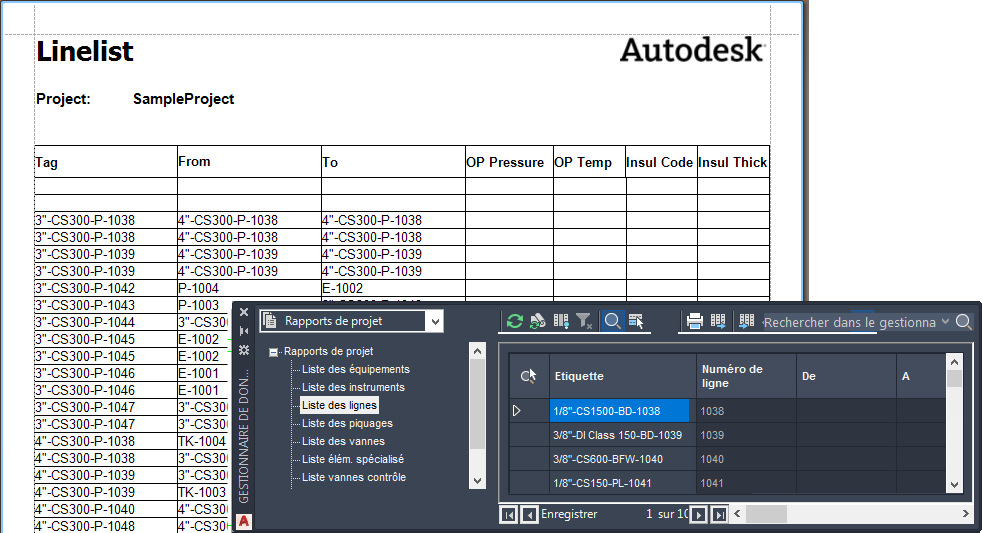Click the crossed-out filter icon
The width and height of the screenshot is (982, 533).
585,321
